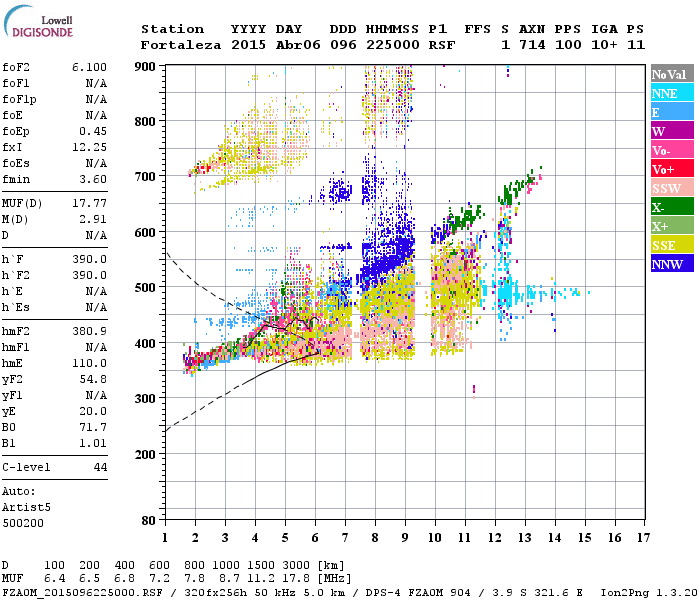Click the 17 MHz frequency axis label
The width and height of the screenshot is (700, 600).
click(x=644, y=538)
